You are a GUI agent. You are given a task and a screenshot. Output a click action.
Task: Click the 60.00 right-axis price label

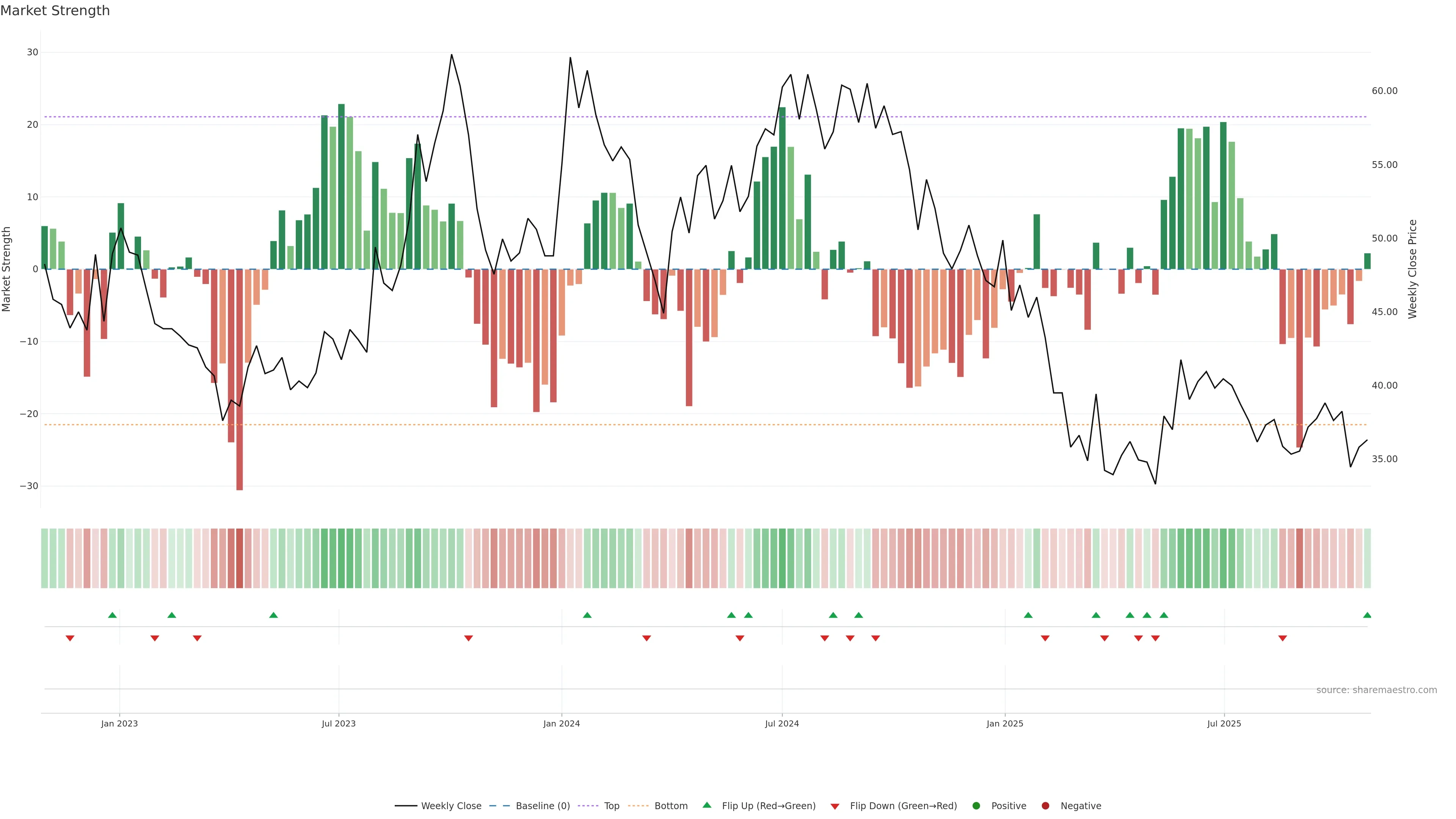point(1384,91)
